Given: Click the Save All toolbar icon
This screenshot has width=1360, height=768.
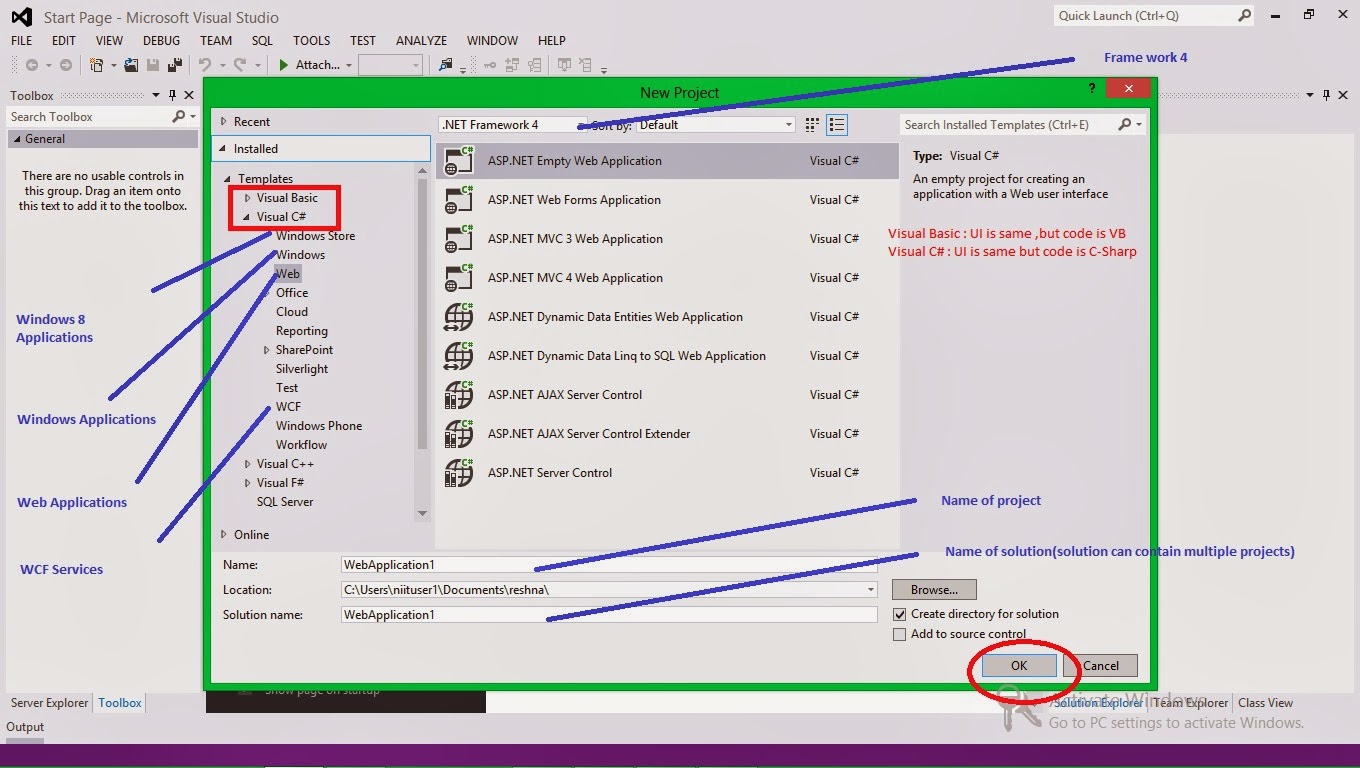Looking at the screenshot, I should tap(172, 65).
